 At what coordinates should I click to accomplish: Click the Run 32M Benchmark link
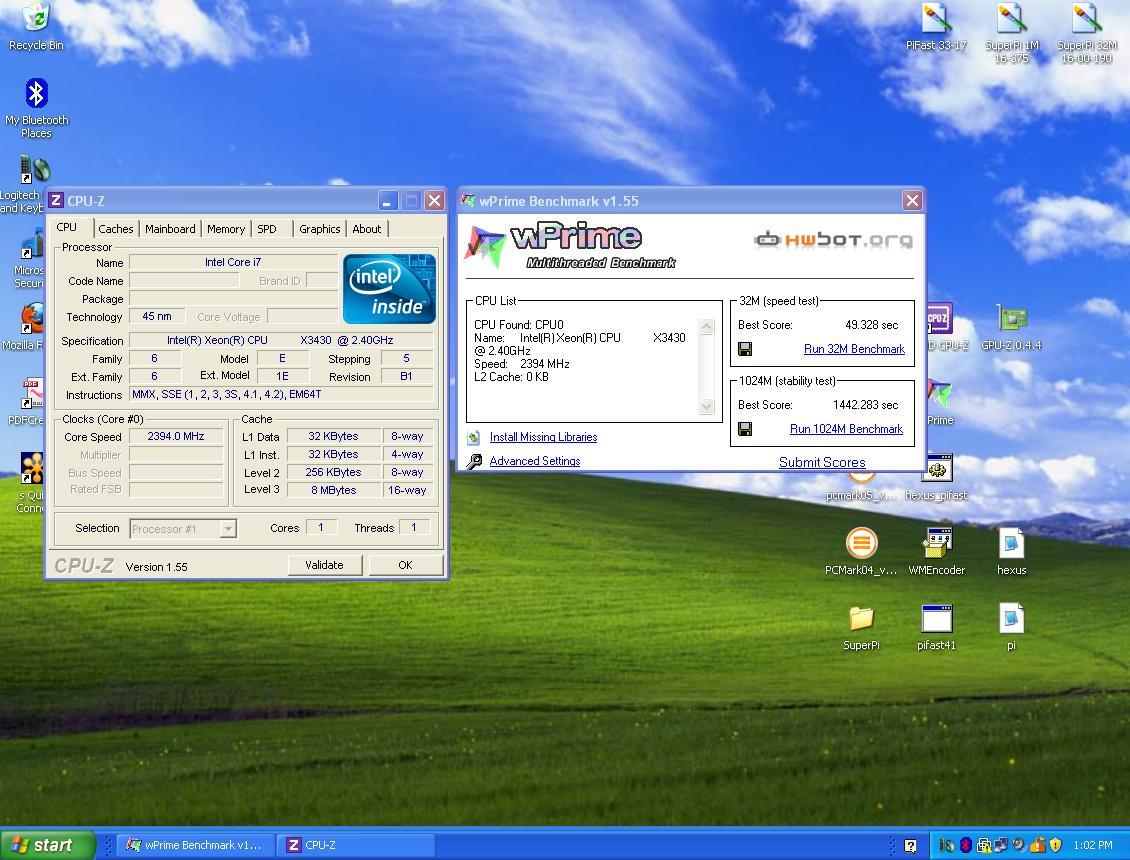pos(854,349)
